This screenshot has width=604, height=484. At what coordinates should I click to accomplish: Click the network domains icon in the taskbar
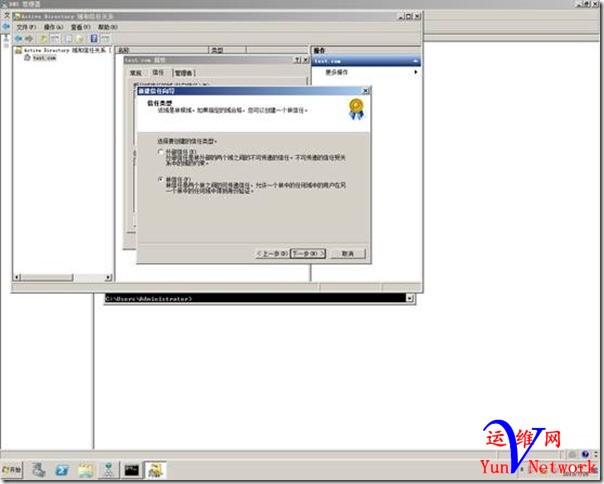(109, 470)
